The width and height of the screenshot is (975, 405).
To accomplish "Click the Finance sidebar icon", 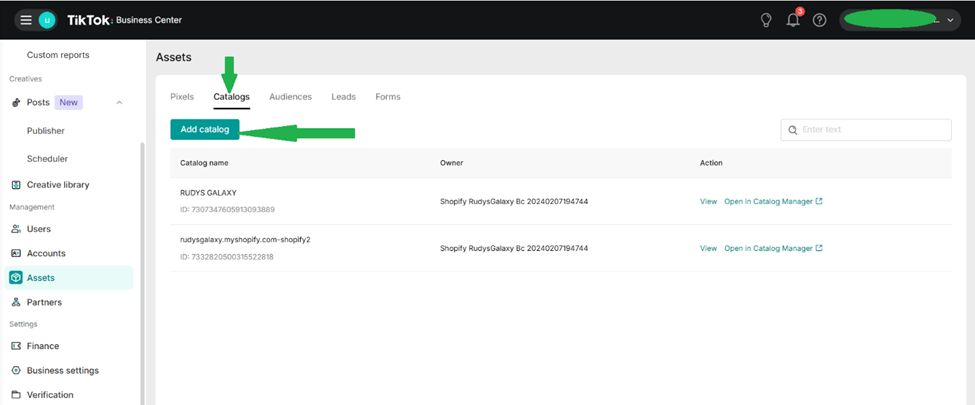I will tap(16, 346).
